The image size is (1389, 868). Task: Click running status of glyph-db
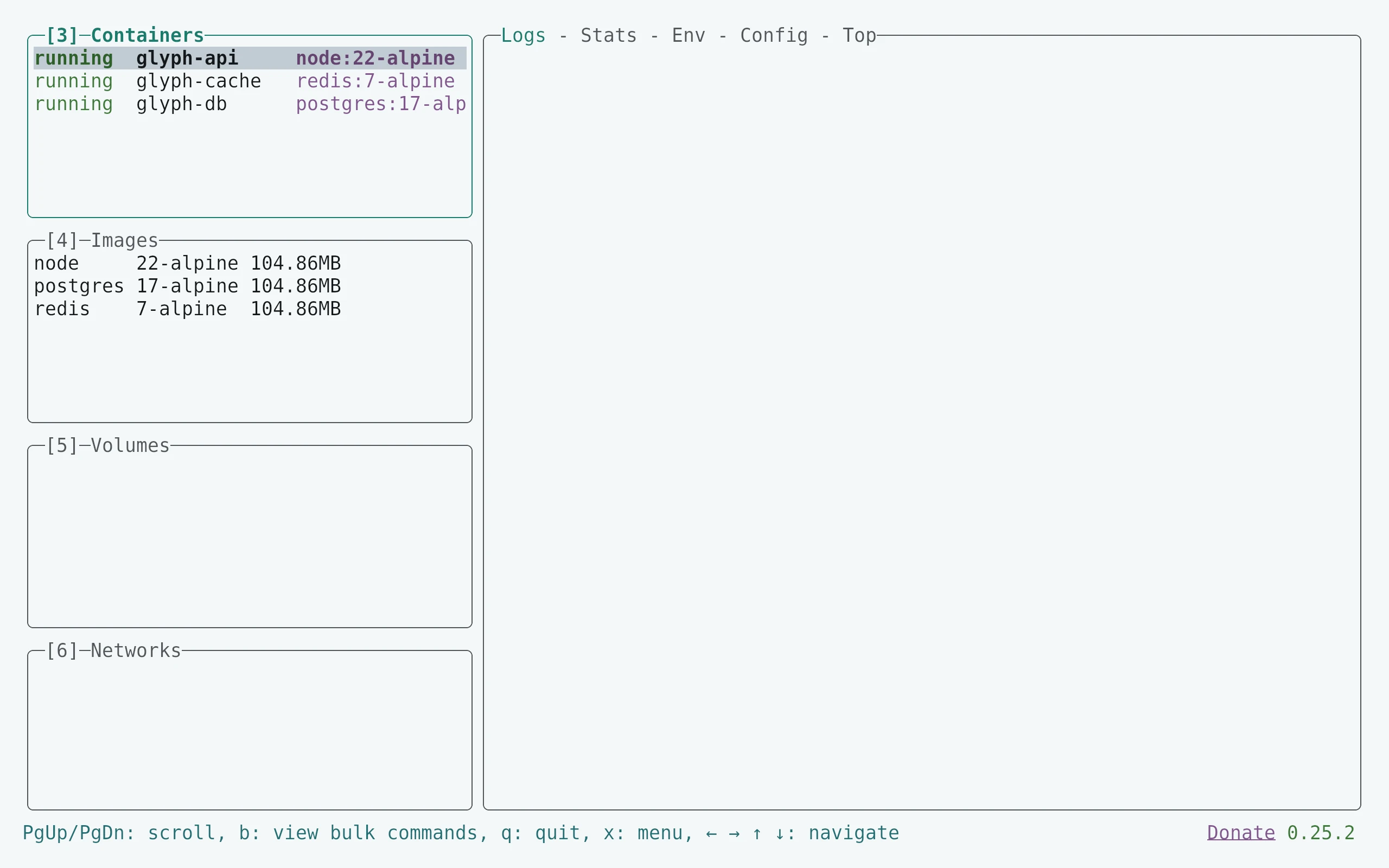point(73,104)
